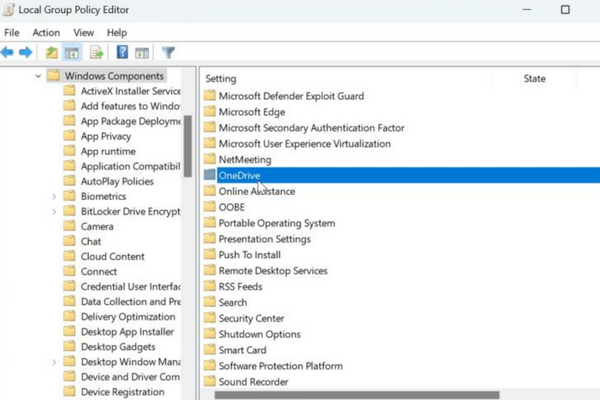Select Push To Install folder
This screenshot has height=400, width=600.
[x=249, y=255]
